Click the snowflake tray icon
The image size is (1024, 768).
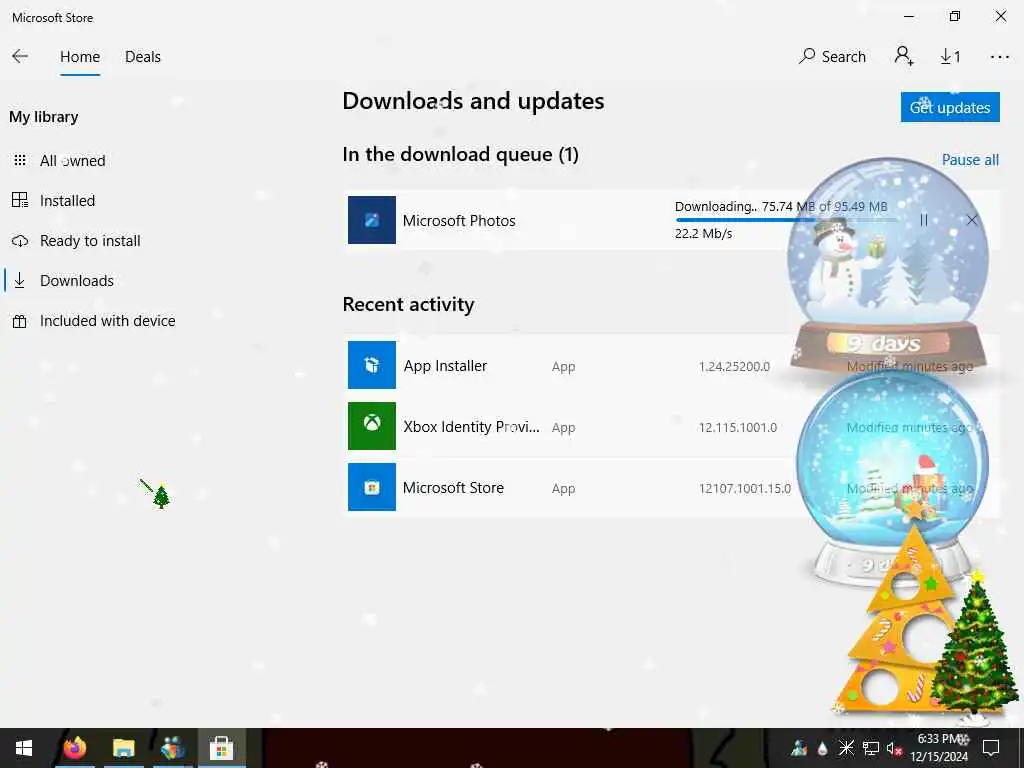click(846, 748)
